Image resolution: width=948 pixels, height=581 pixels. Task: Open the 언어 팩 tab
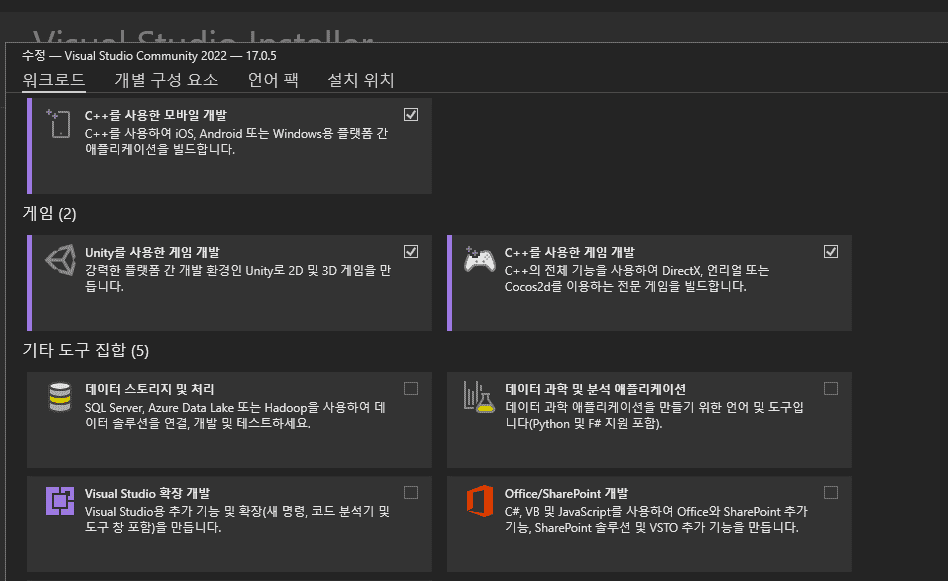click(273, 80)
